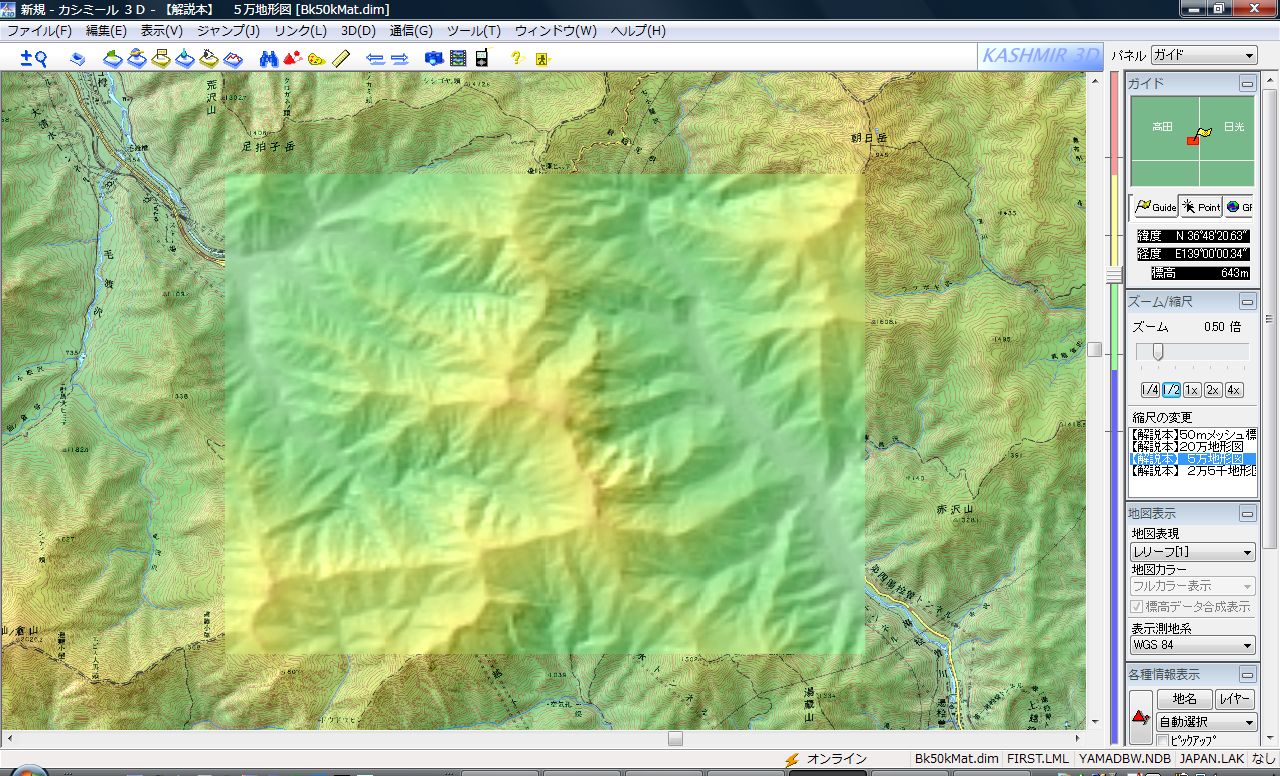Click the right-pointing blue arrow toolbar icon
The width and height of the screenshot is (1280, 776).
[x=400, y=58]
